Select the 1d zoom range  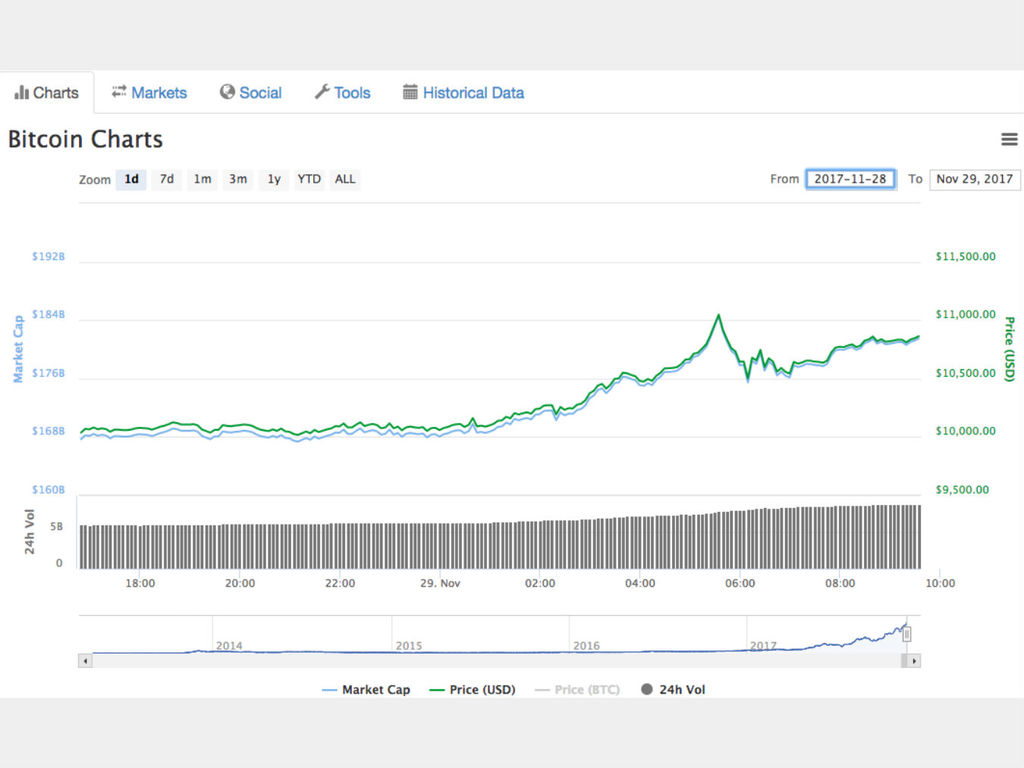131,179
